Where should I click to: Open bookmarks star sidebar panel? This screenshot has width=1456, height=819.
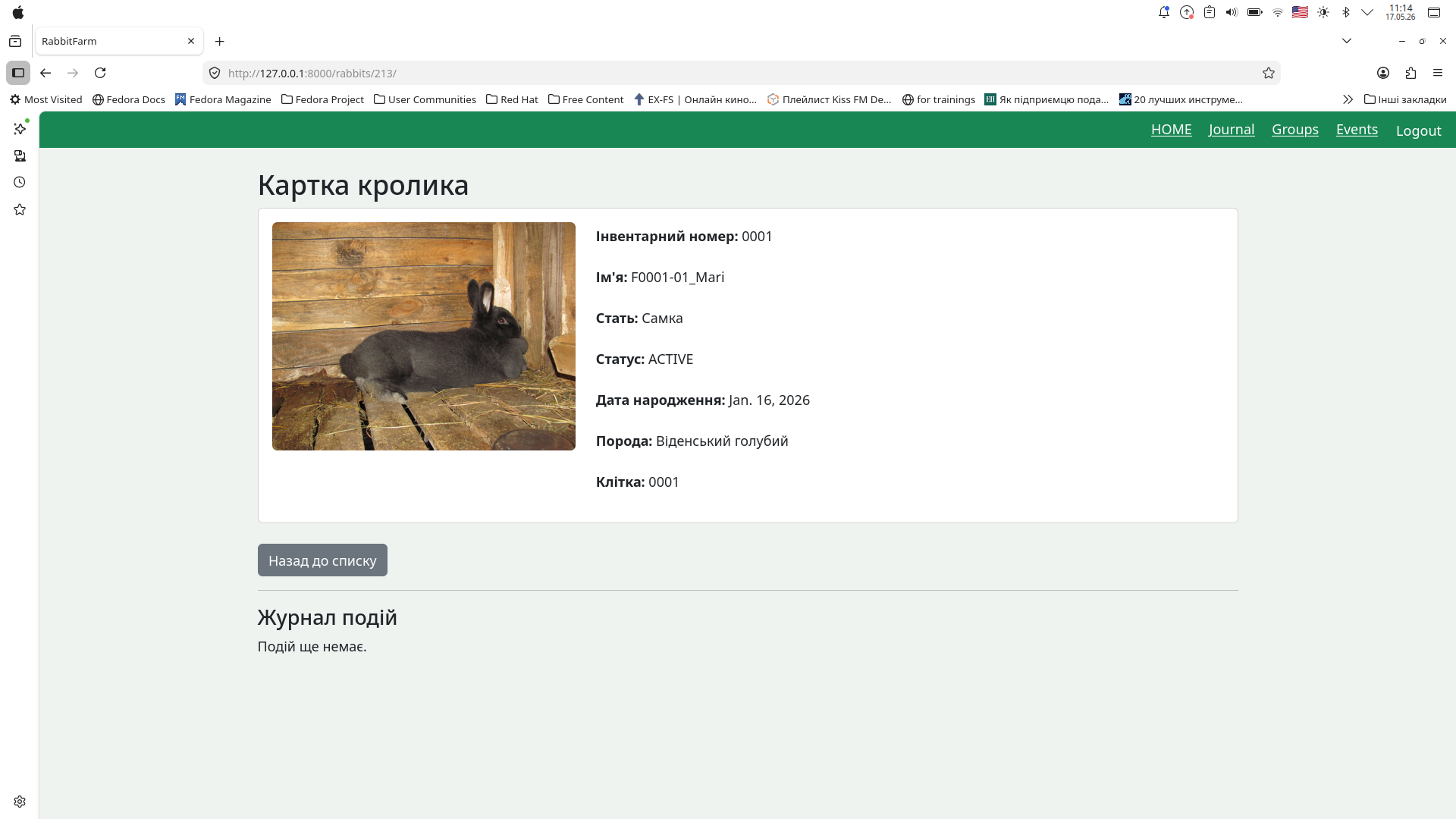pos(20,209)
